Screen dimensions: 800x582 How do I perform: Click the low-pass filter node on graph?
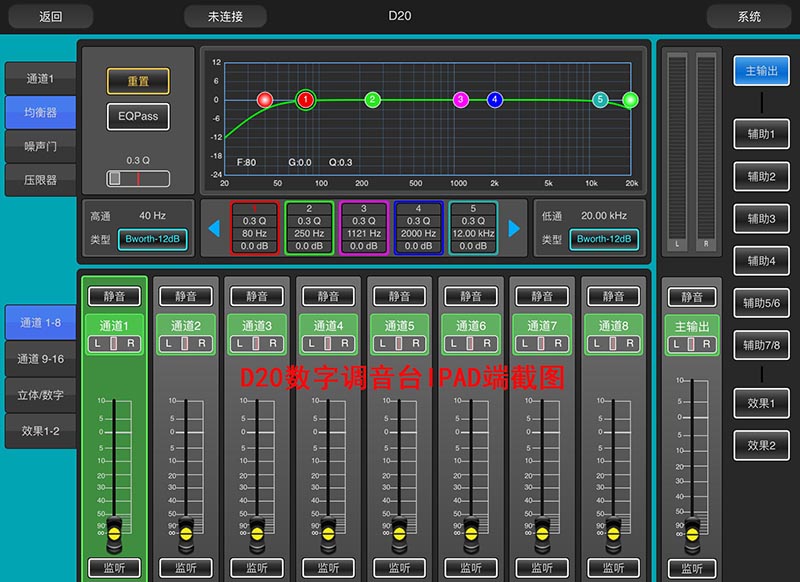pos(630,100)
